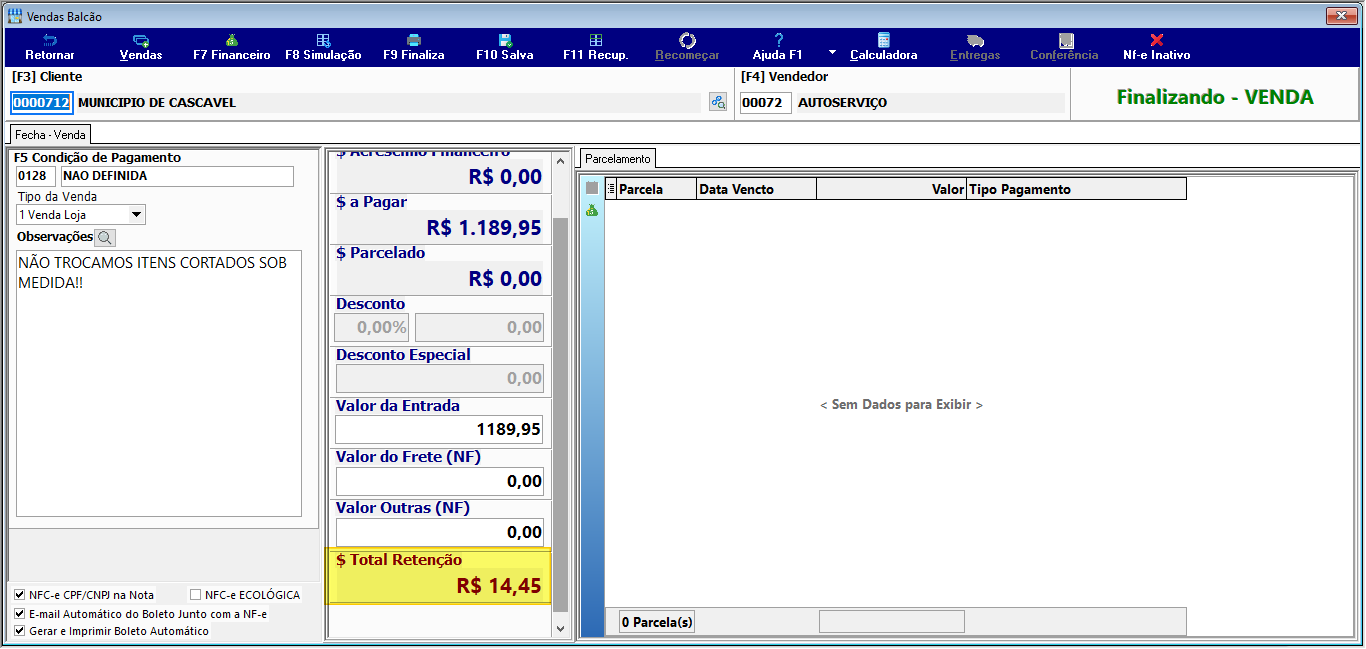Click the gray square icon above money bag

pos(592,188)
